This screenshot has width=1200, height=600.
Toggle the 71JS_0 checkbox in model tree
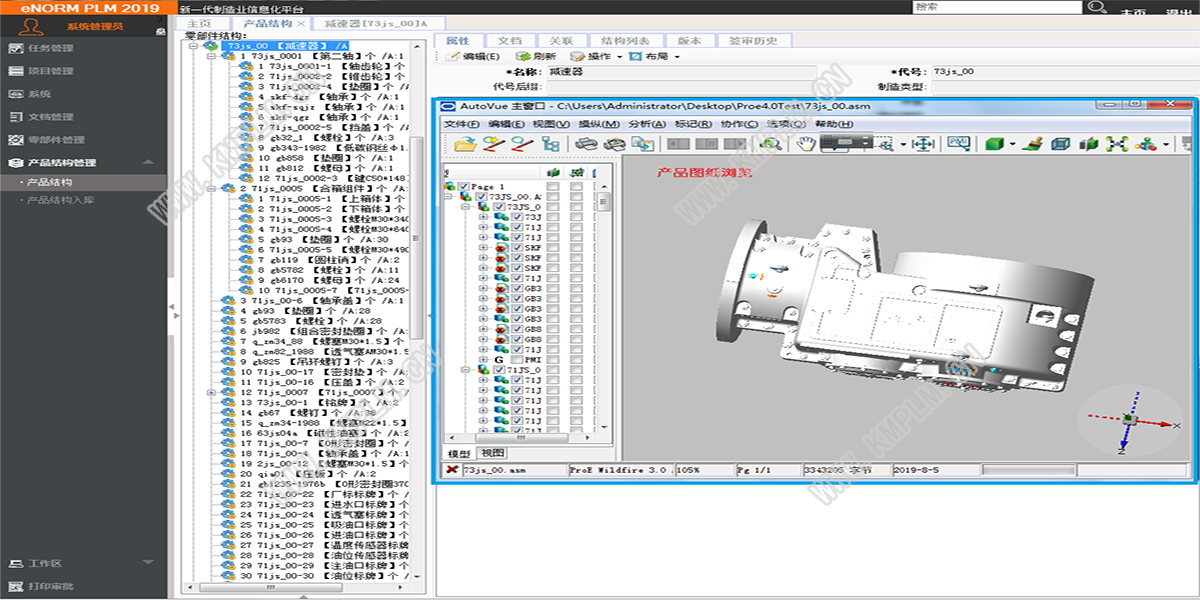click(x=499, y=370)
